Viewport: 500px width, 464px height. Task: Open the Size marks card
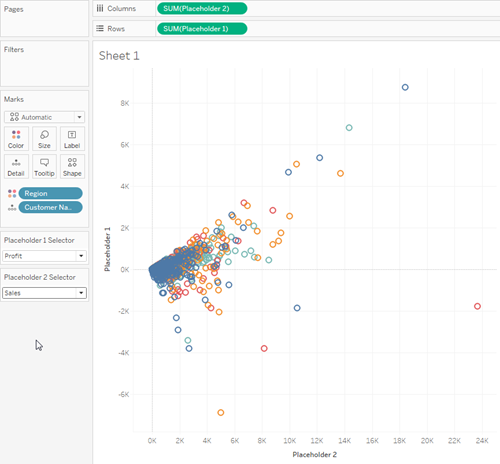coord(44,139)
